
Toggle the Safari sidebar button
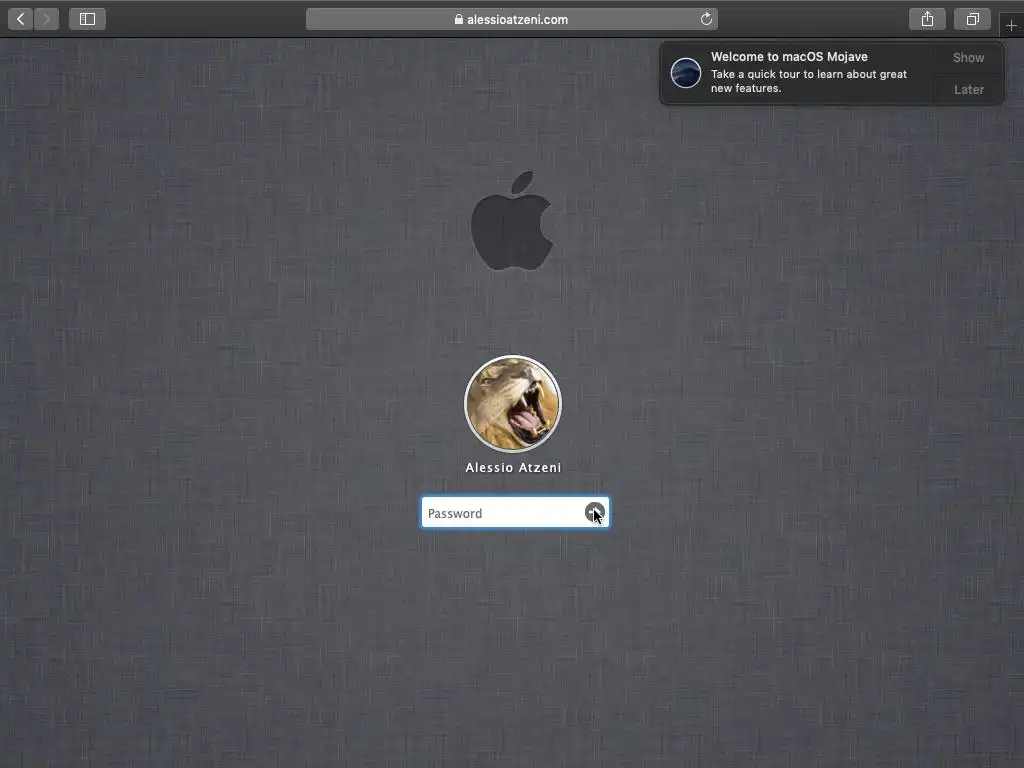point(88,19)
